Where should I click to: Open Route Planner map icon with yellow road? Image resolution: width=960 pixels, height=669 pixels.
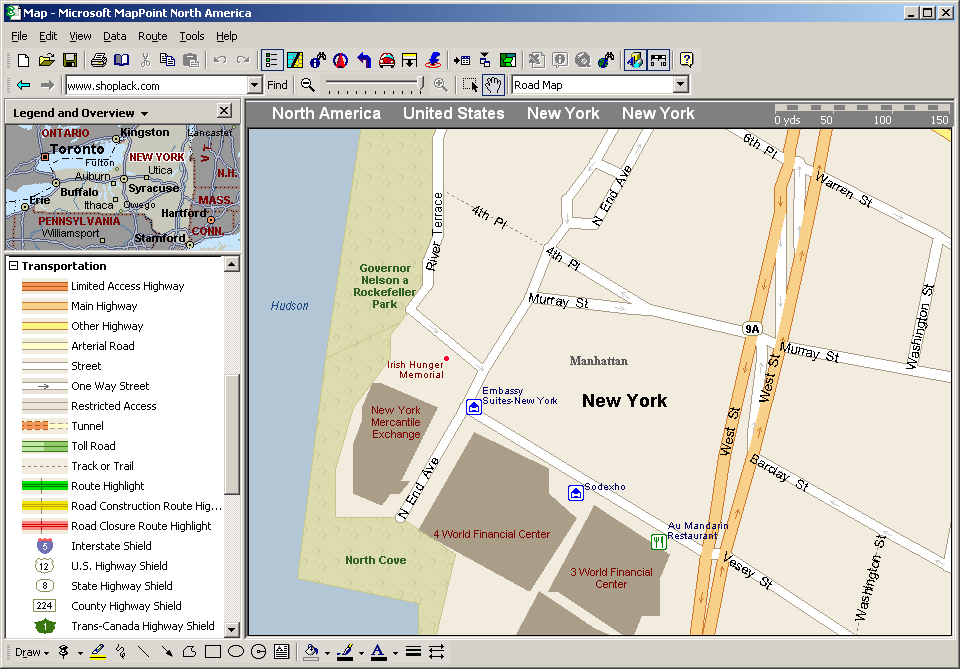pos(294,60)
